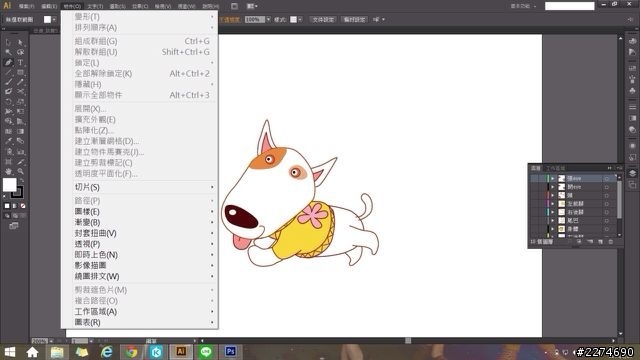Select the Line Segment tool
The image size is (640, 360).
point(8,72)
